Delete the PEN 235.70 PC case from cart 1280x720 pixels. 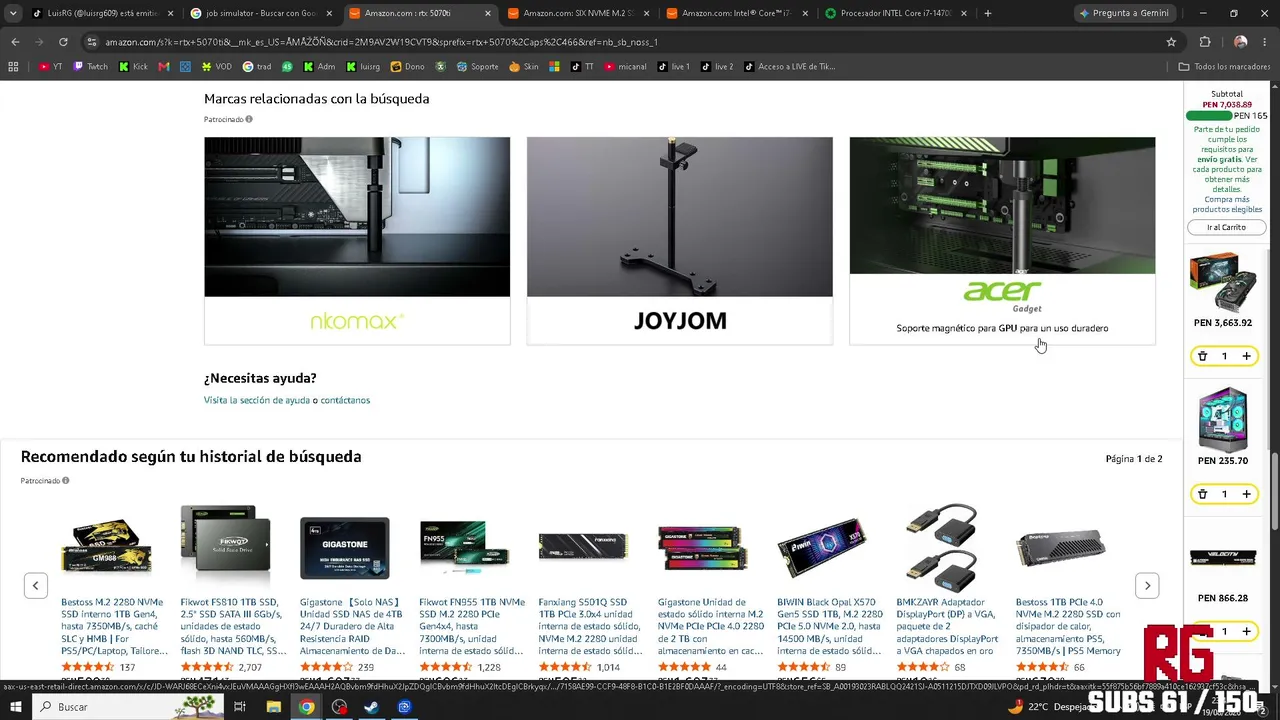(x=1203, y=494)
